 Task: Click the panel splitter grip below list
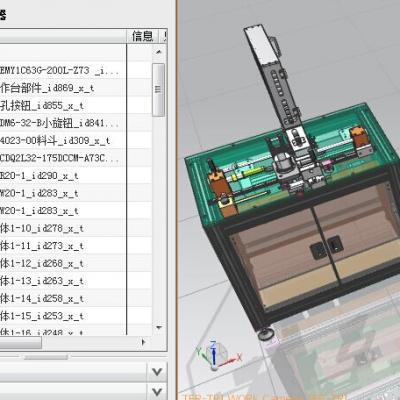point(46,358)
